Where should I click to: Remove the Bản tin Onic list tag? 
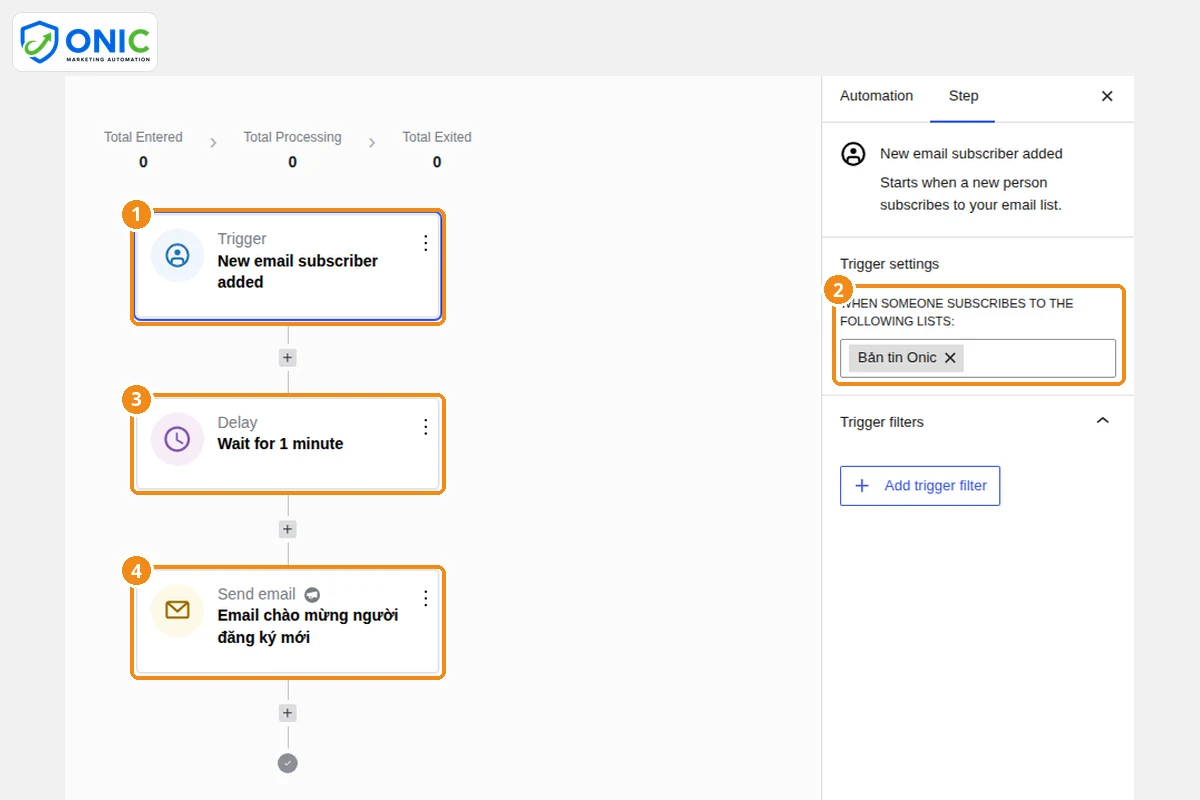coord(950,358)
